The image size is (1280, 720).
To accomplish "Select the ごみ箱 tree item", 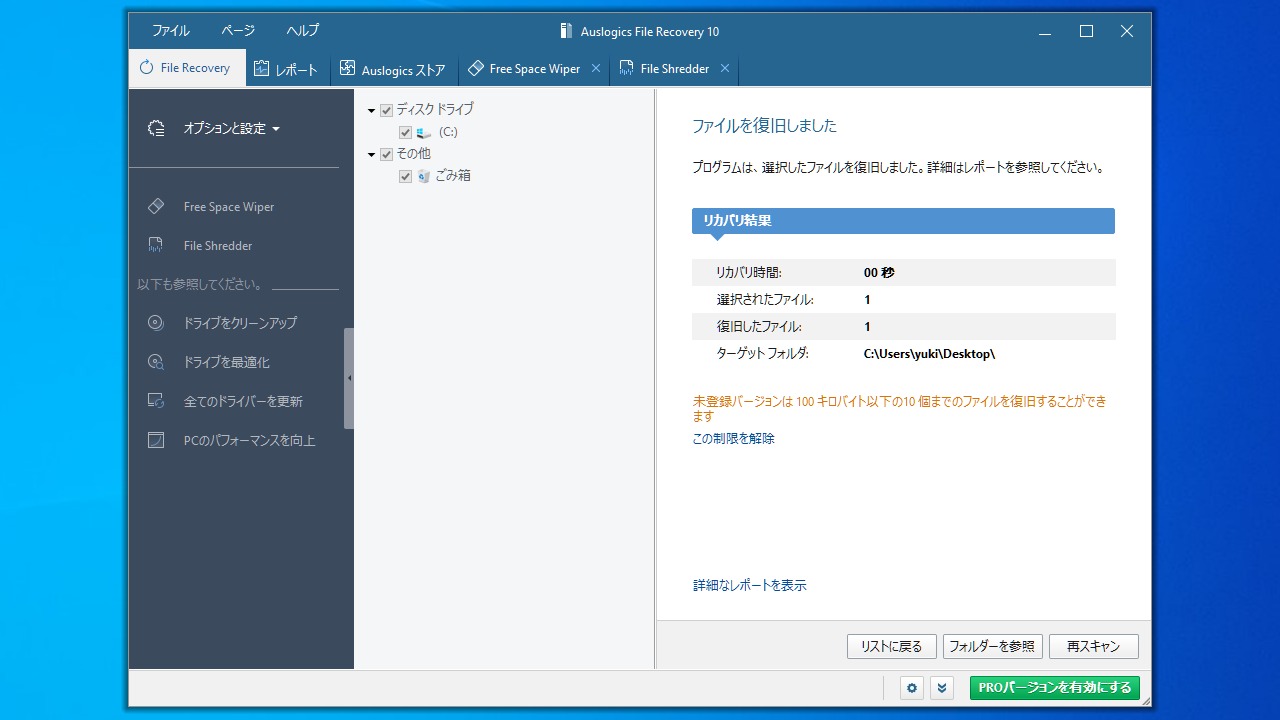I will (453, 176).
